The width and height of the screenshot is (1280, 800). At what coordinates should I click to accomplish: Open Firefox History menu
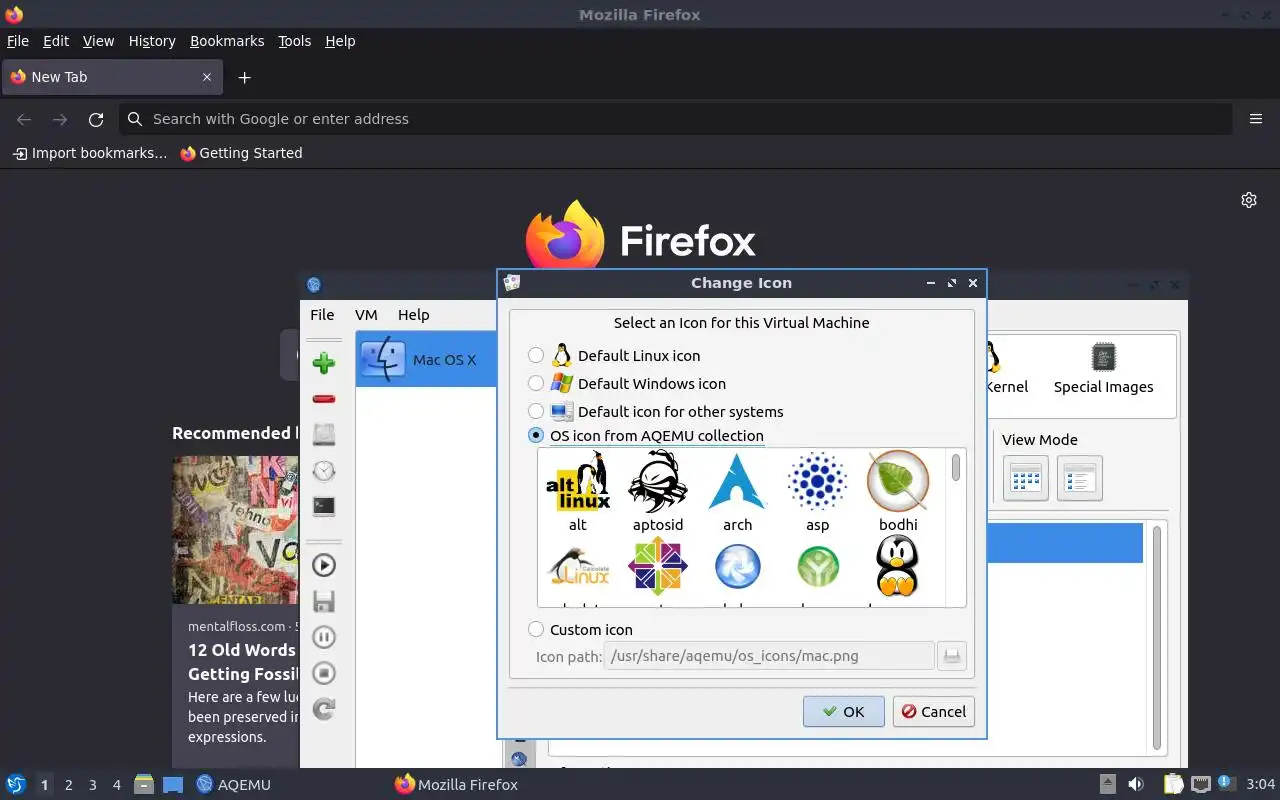[x=152, y=41]
